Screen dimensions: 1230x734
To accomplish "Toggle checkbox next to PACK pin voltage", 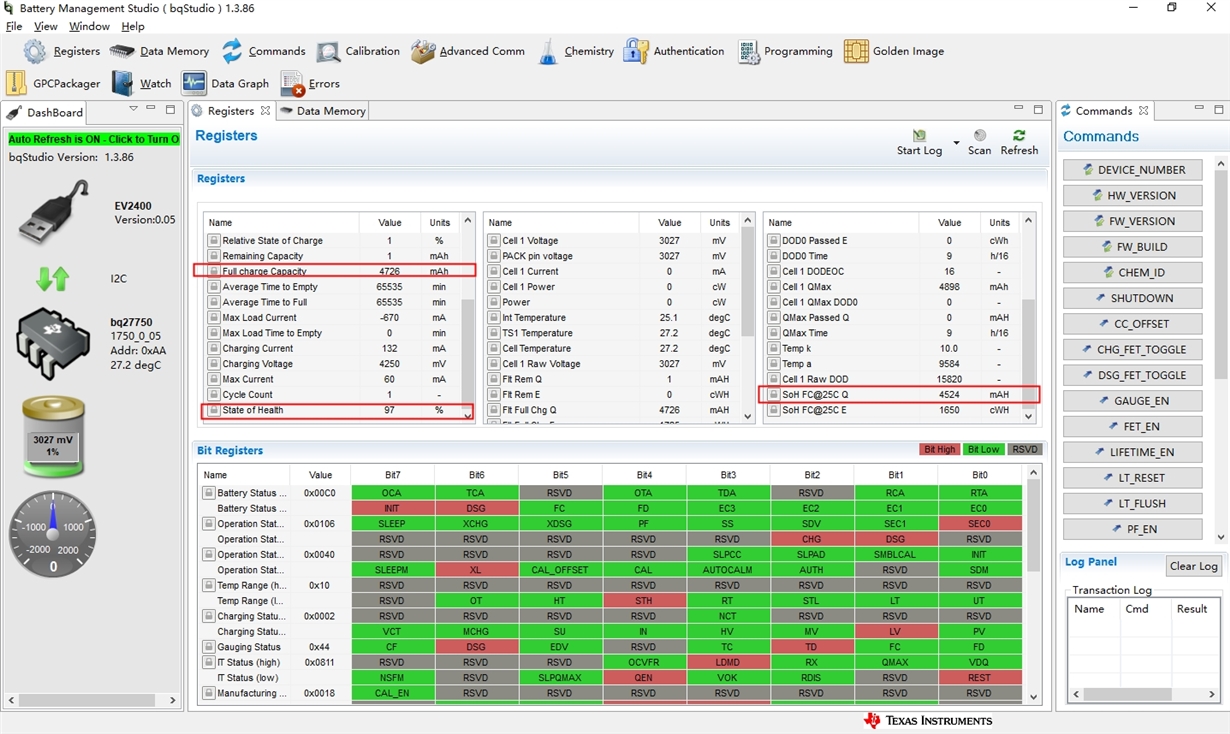I will tap(493, 256).
